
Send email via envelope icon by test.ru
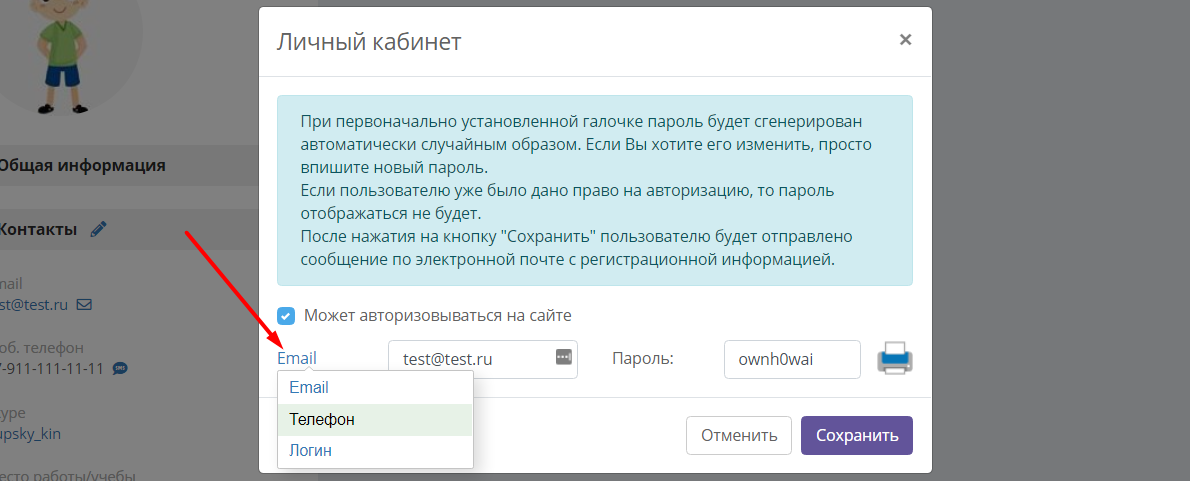click(84, 305)
